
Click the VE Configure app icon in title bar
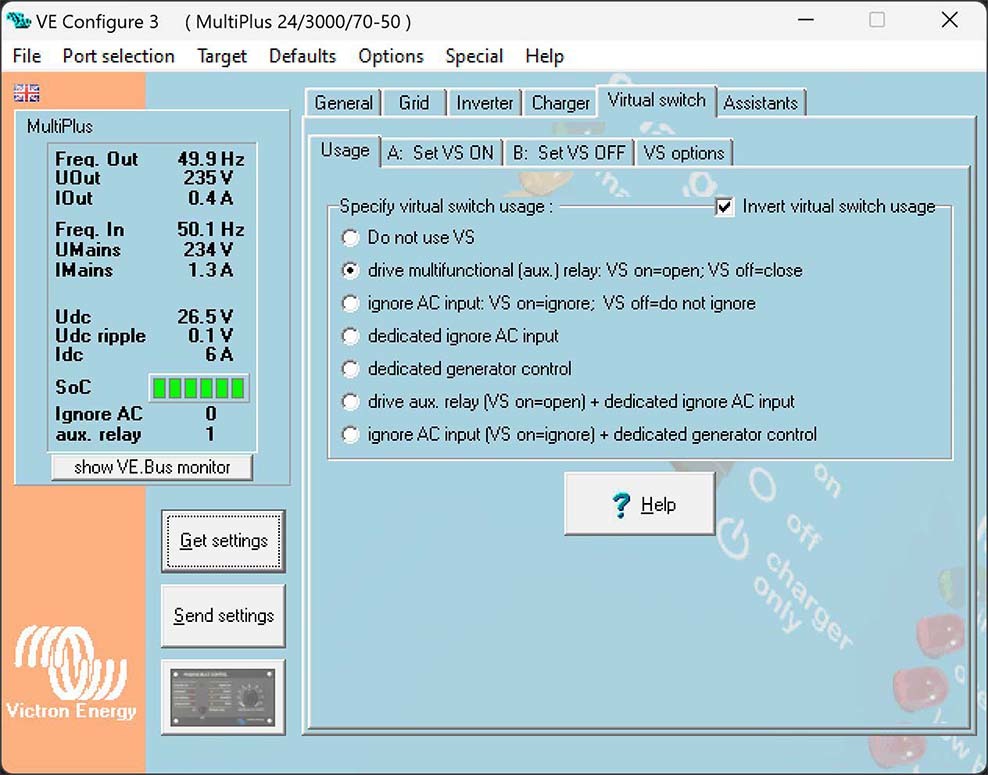click(18, 21)
